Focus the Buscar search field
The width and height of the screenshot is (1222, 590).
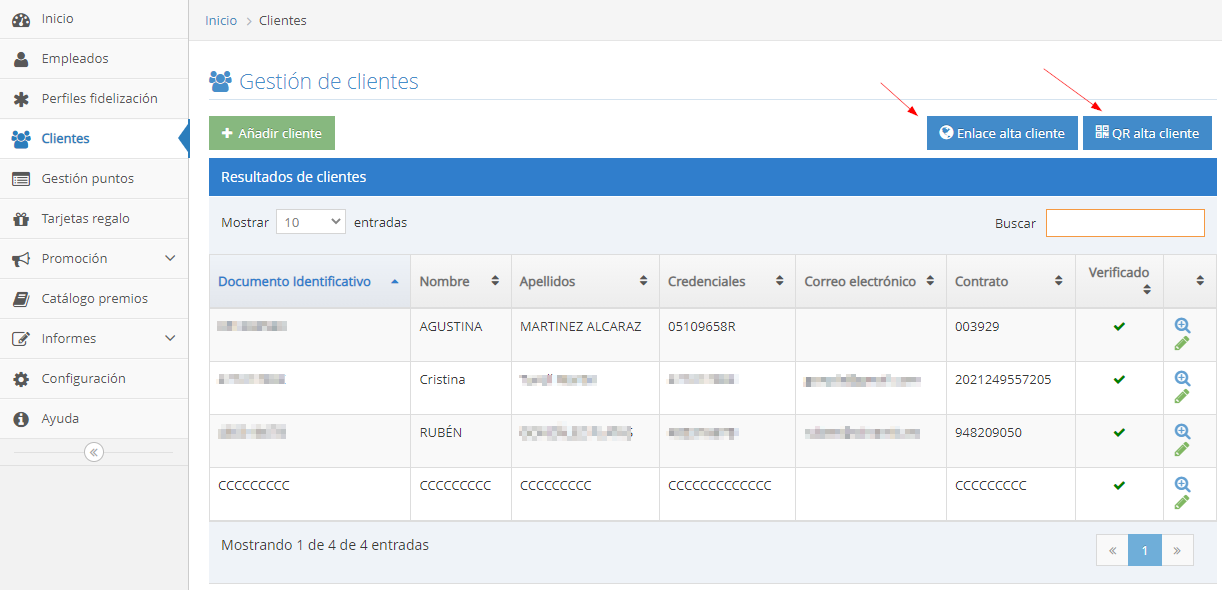click(1125, 223)
